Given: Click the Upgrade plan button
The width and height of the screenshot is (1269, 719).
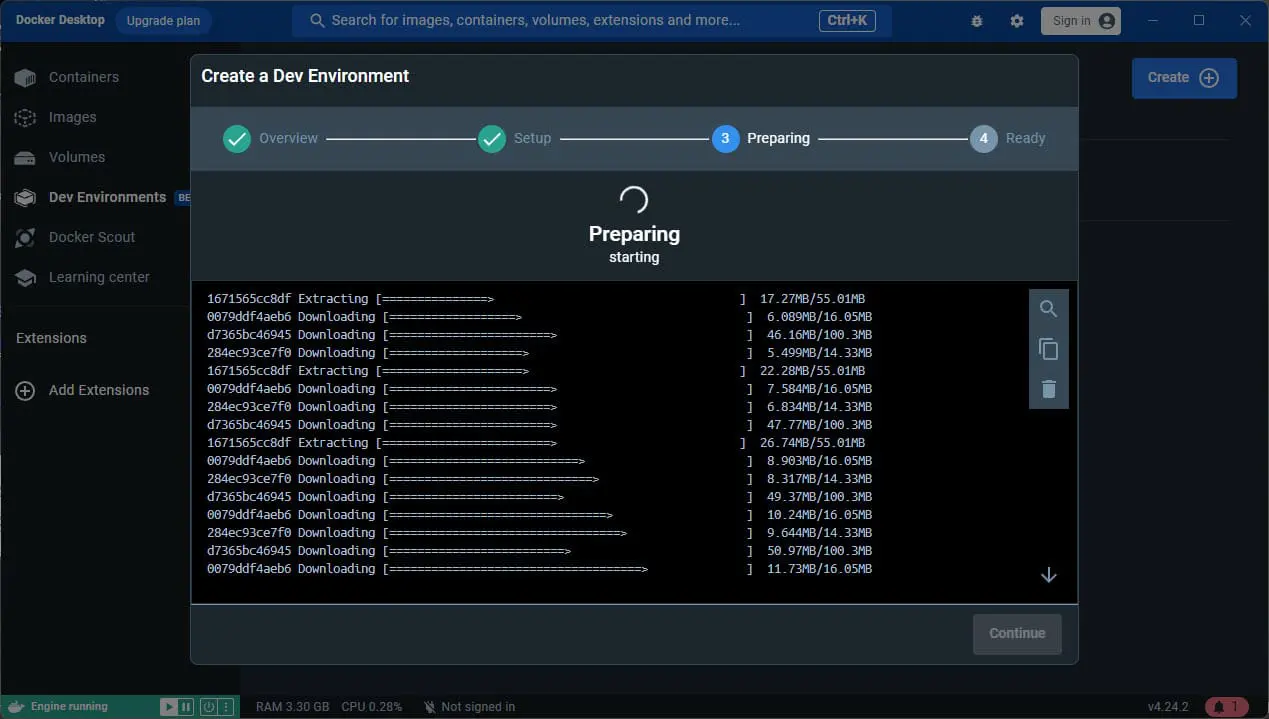Looking at the screenshot, I should point(163,20).
